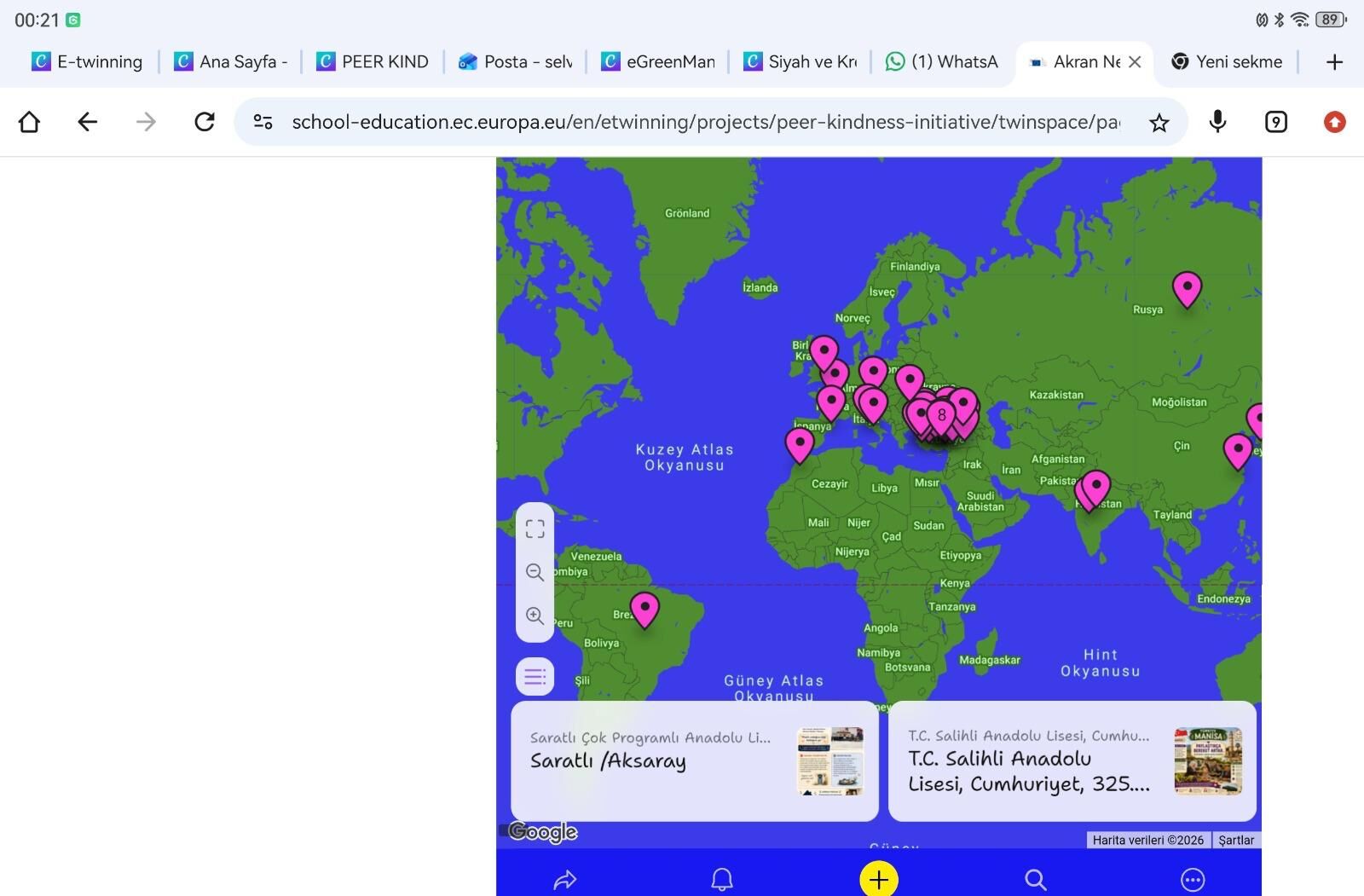The width and height of the screenshot is (1364, 896).
Task: Select the pin cluster numbered 8
Action: 941,416
